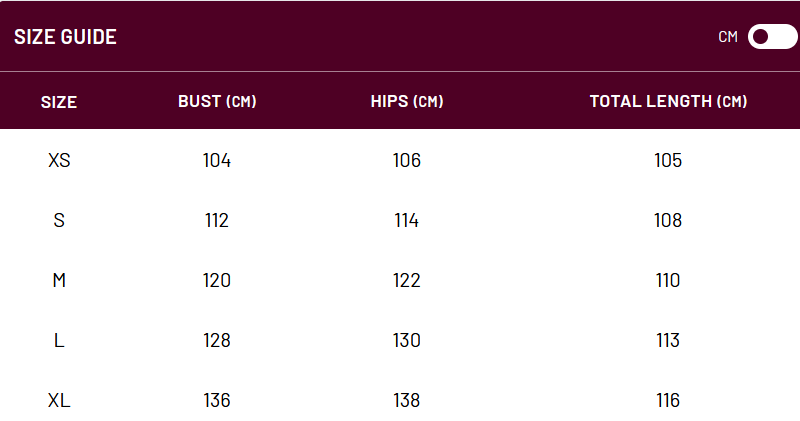Choose the L size row label
The image size is (800, 421).
tap(59, 340)
